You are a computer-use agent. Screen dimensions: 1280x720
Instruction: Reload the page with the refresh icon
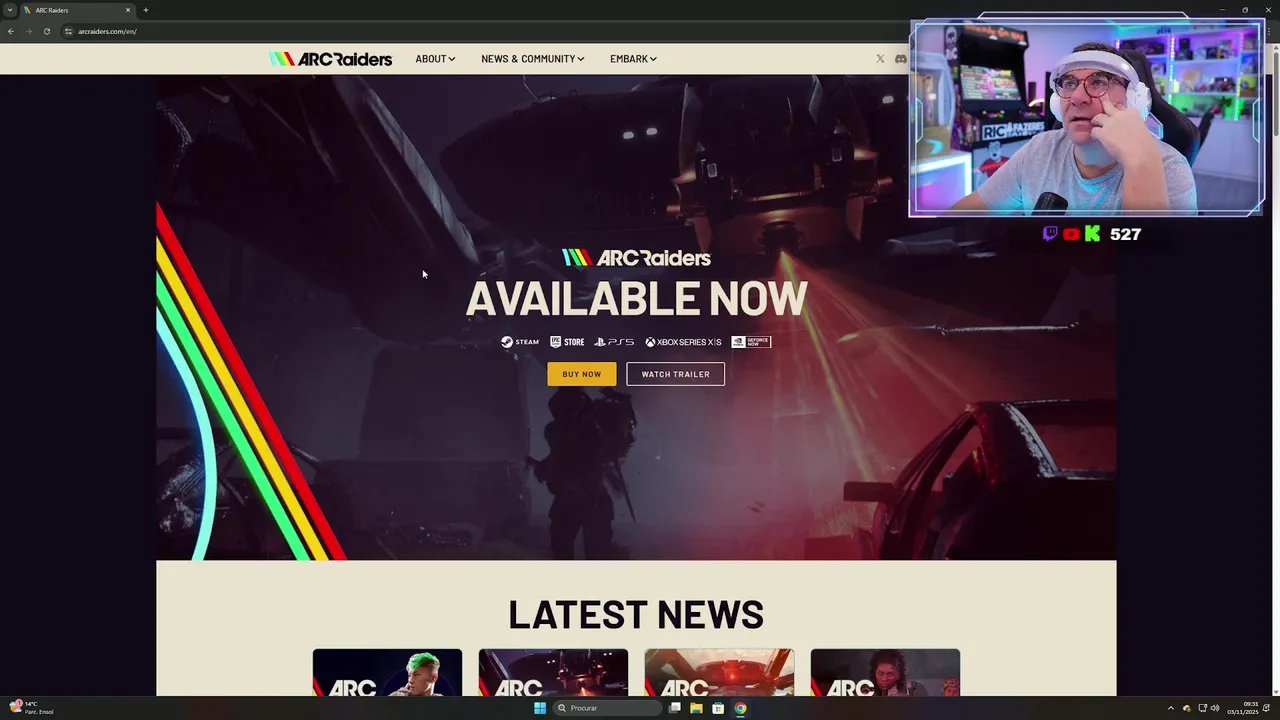click(x=47, y=31)
